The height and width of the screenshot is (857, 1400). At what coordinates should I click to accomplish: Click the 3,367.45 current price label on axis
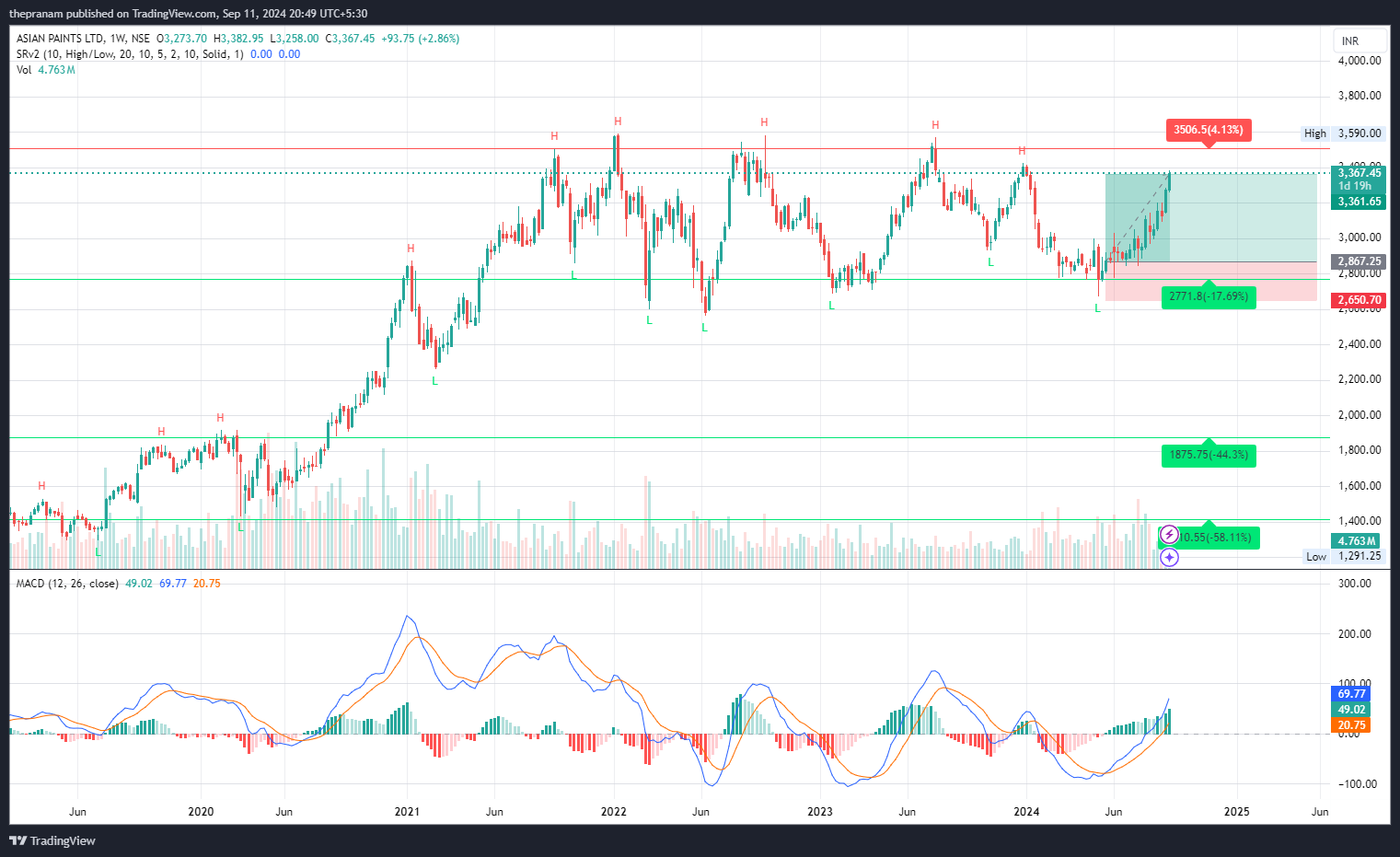(x=1359, y=173)
